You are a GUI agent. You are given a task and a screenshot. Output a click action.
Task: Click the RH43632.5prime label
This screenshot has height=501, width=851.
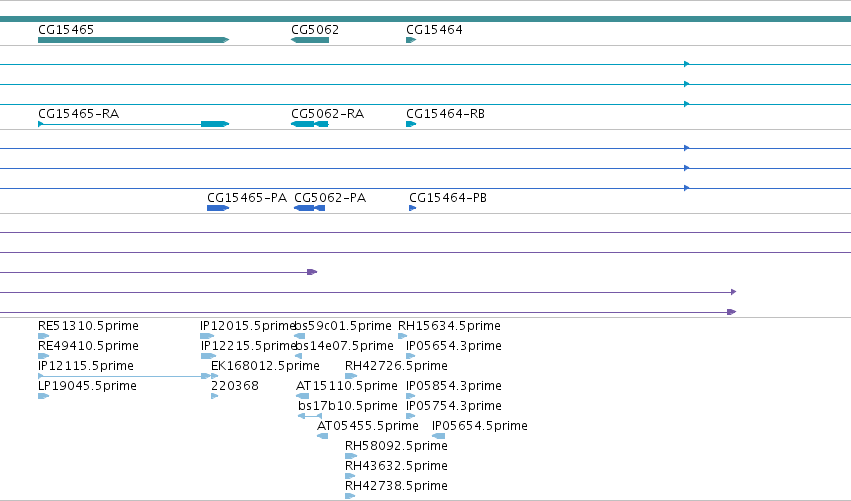396,466
